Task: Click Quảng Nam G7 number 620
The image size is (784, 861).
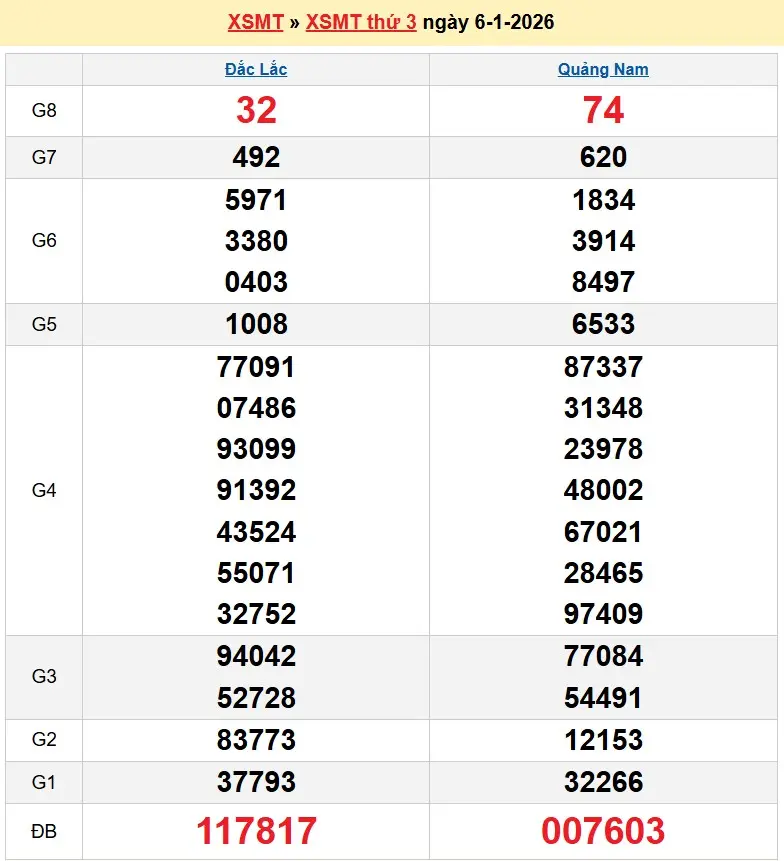Action: [603, 157]
